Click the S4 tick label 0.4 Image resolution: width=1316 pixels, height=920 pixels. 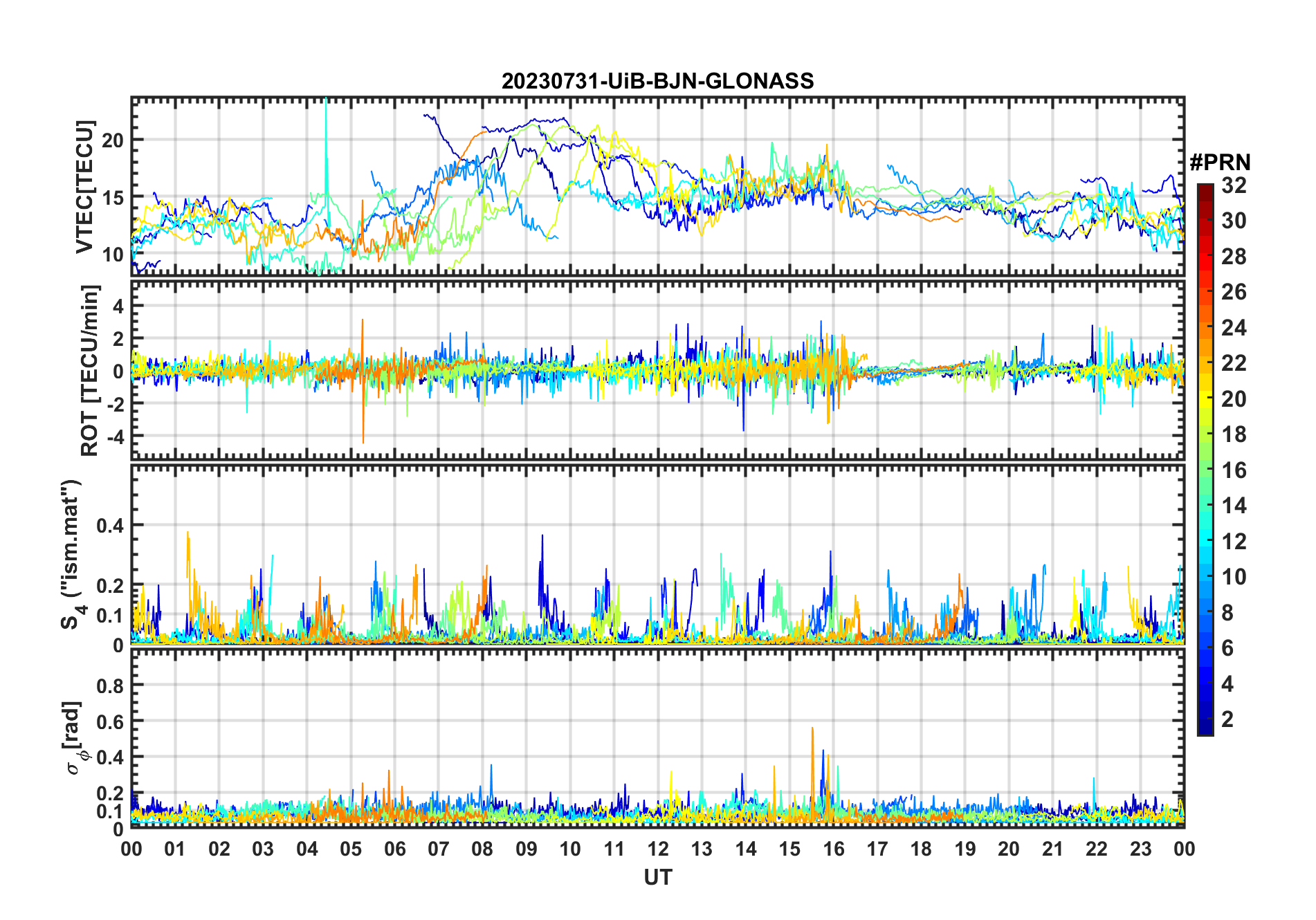click(110, 526)
